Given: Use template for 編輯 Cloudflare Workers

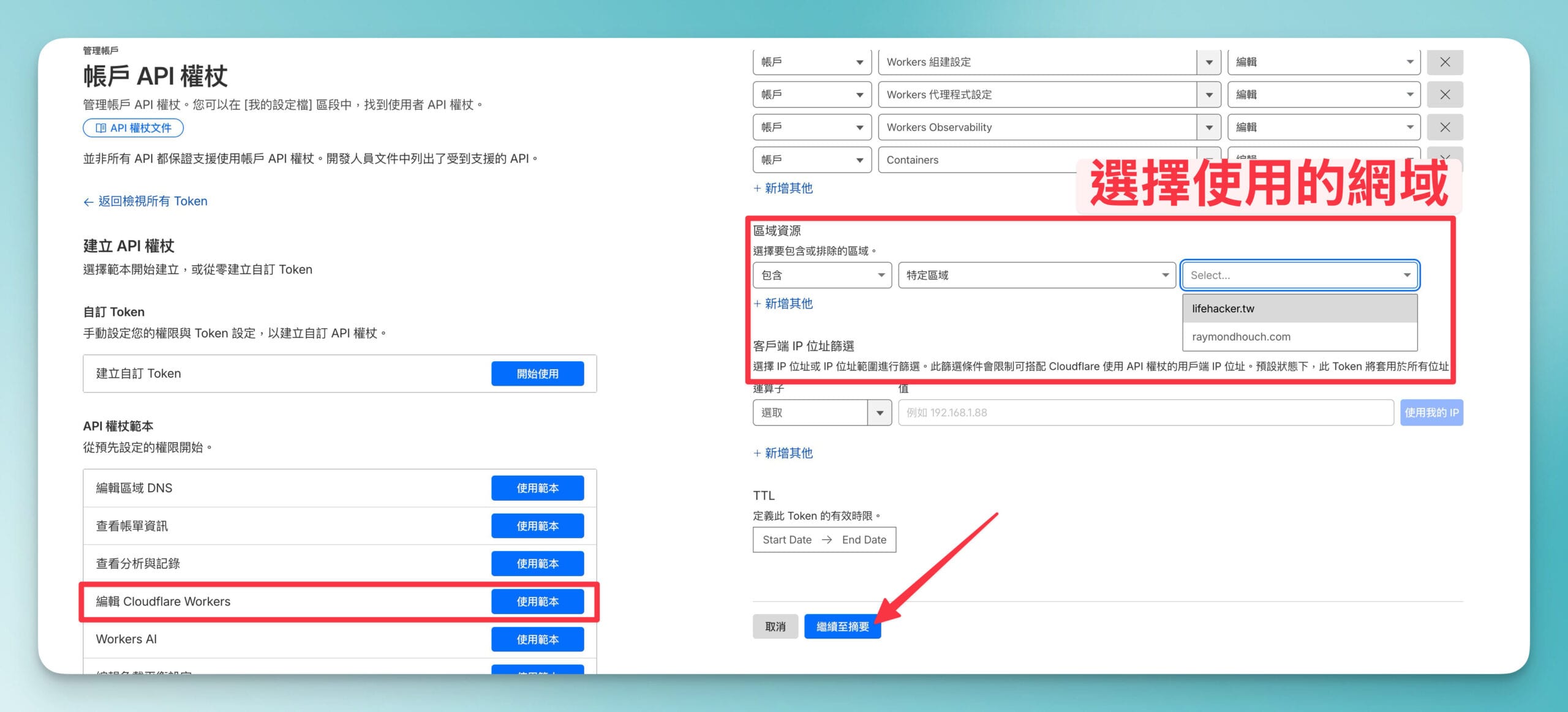Looking at the screenshot, I should tap(537, 601).
